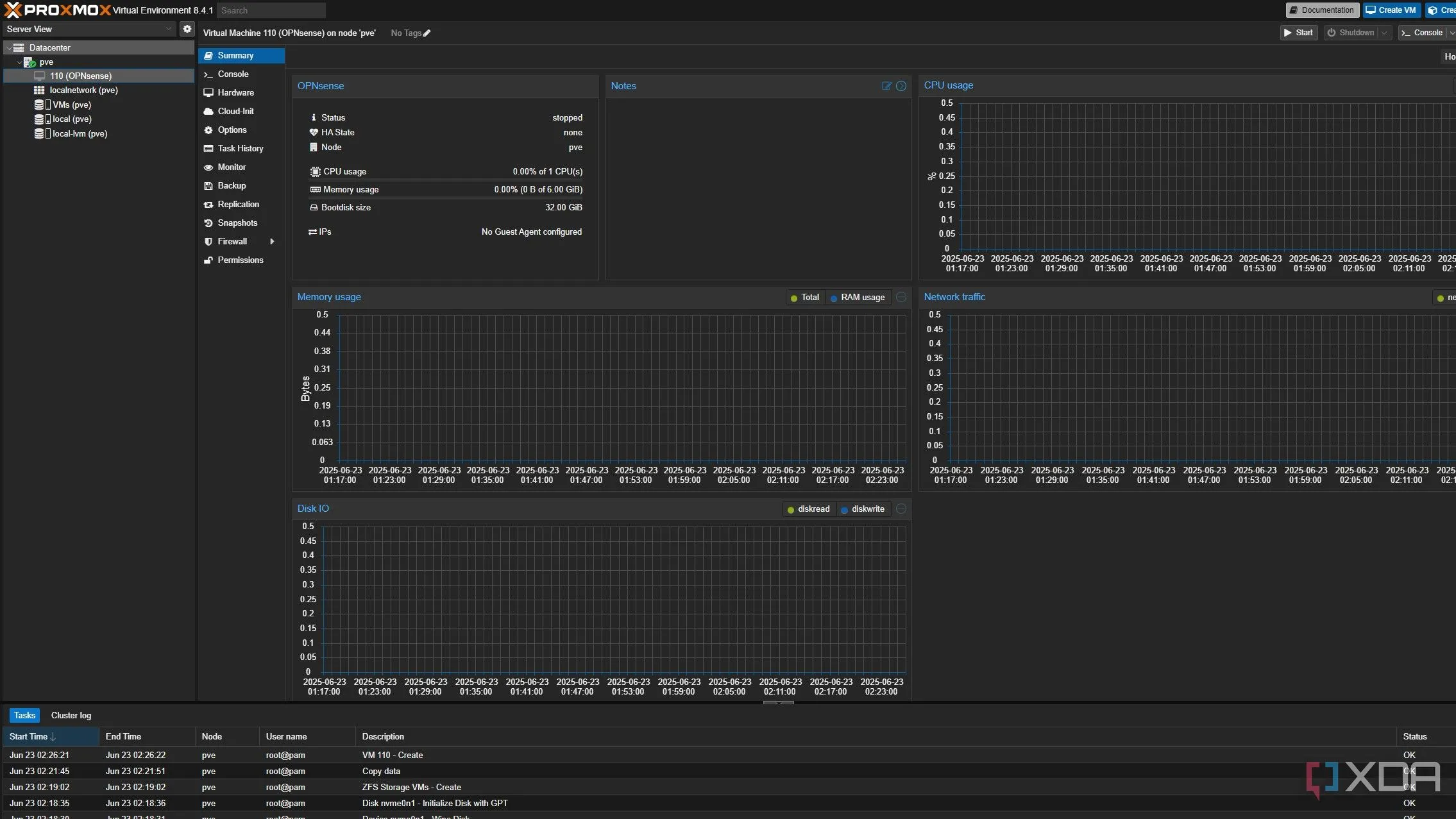Open the Snapshots section
1456x819 pixels.
237,223
